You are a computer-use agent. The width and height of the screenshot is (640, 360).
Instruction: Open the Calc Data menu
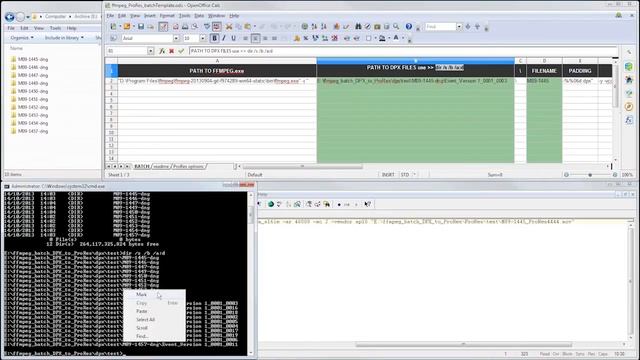coord(199,16)
